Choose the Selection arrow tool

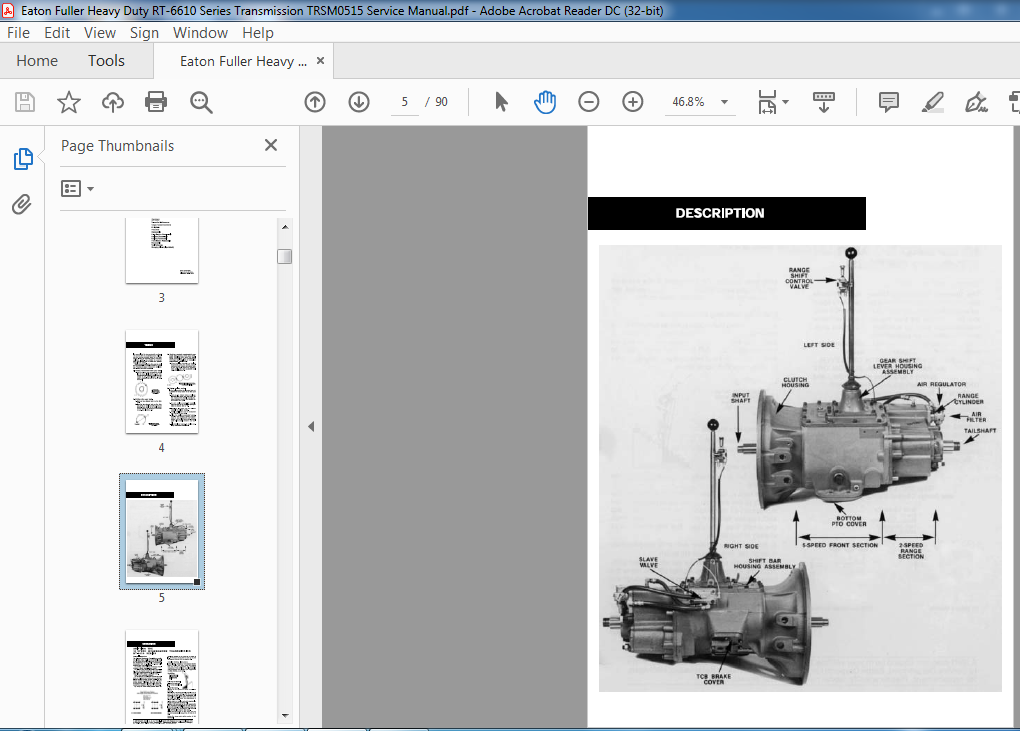(x=501, y=101)
